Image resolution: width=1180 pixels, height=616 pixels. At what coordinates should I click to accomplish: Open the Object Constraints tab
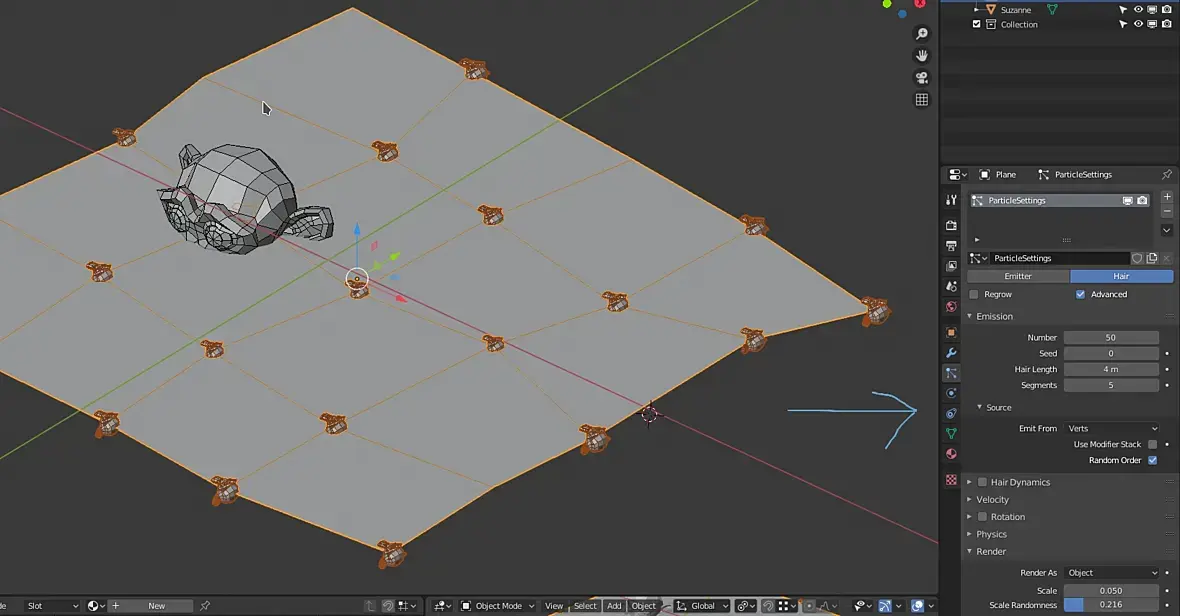[x=951, y=414]
